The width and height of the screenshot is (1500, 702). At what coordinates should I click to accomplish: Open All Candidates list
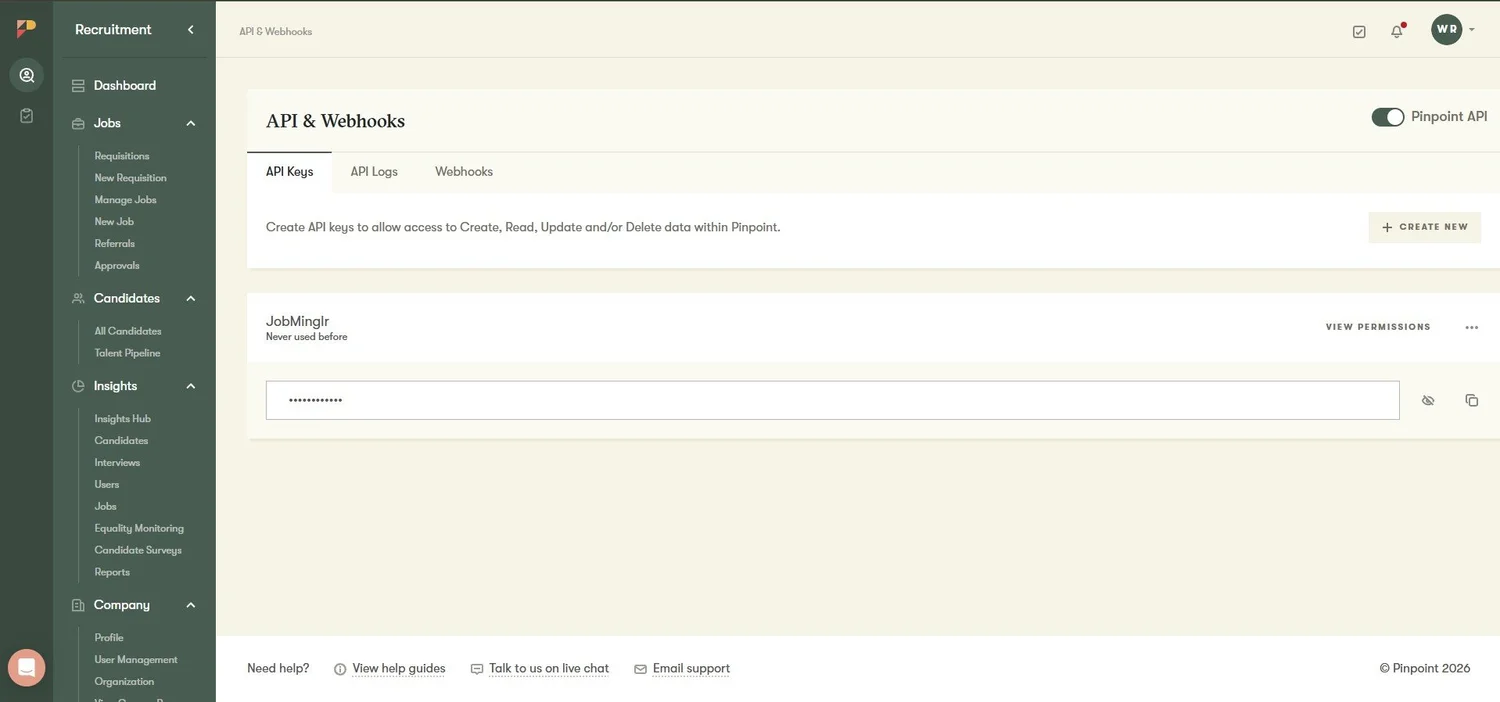pyautogui.click(x=128, y=331)
